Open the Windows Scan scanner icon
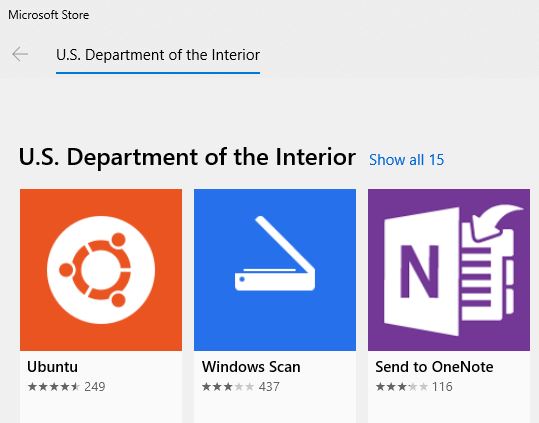 pyautogui.click(x=275, y=270)
